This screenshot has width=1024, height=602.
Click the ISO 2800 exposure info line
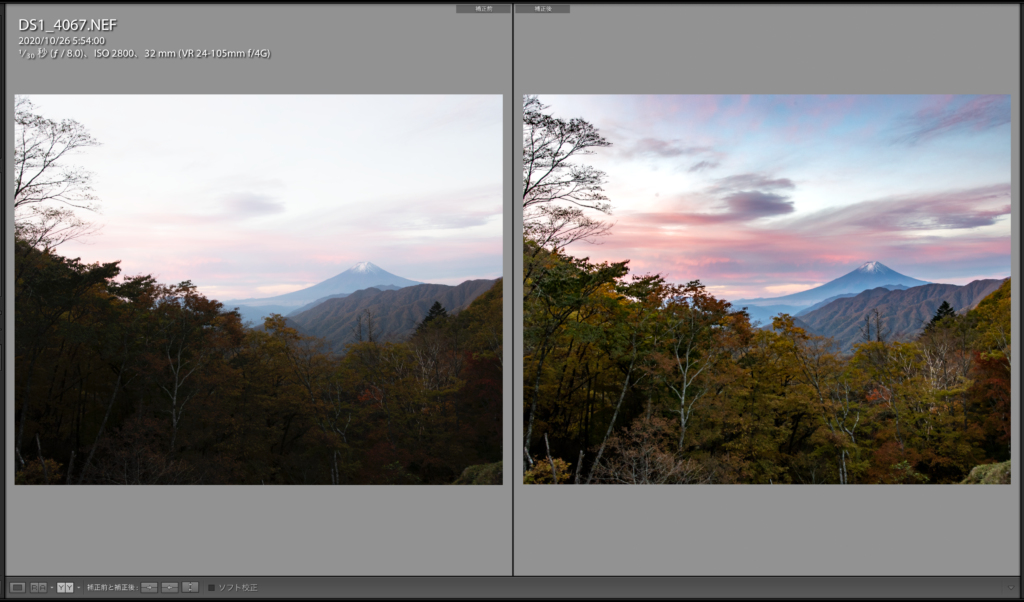[x=144, y=53]
